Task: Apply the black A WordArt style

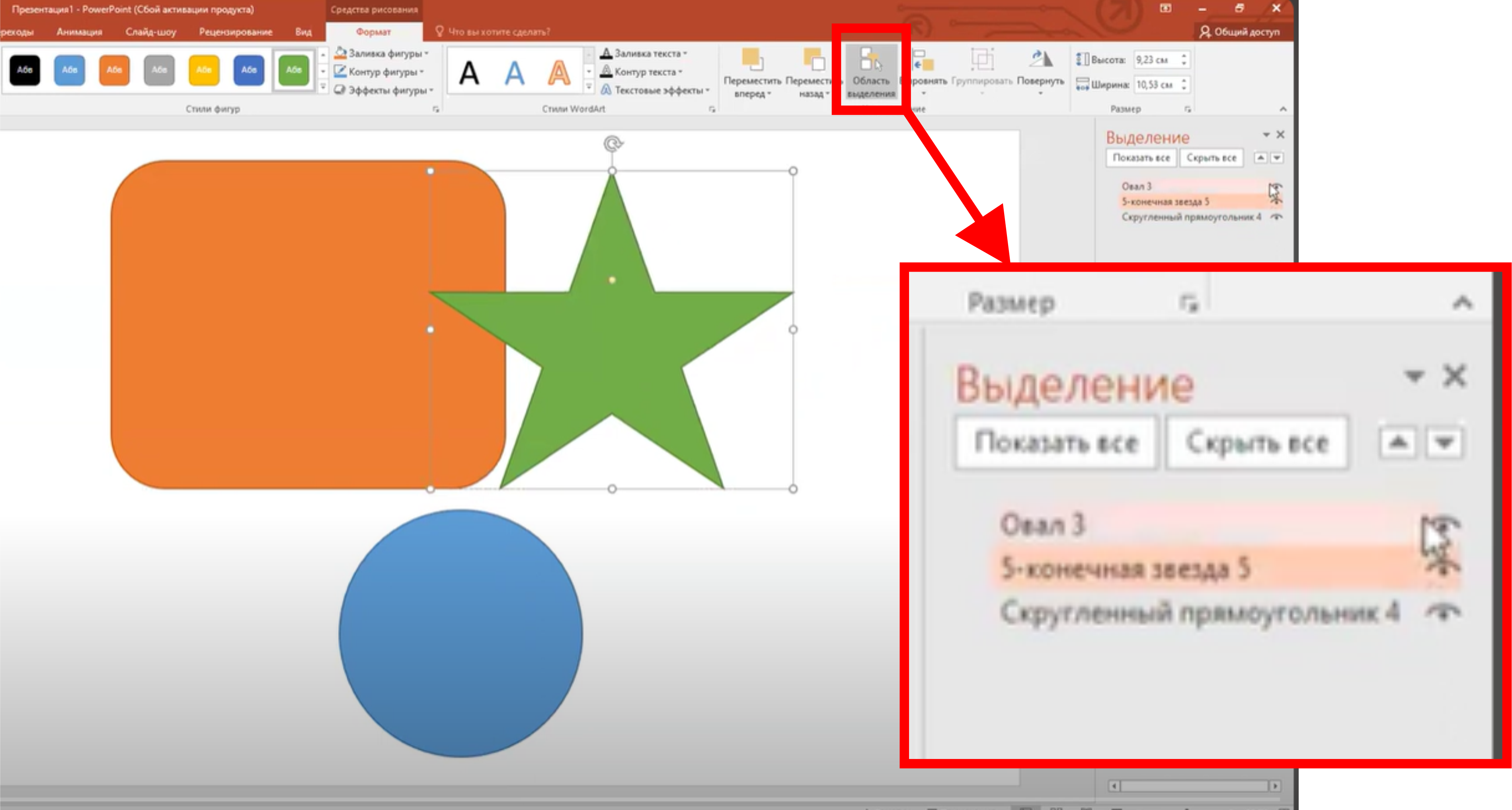Action: [x=468, y=73]
